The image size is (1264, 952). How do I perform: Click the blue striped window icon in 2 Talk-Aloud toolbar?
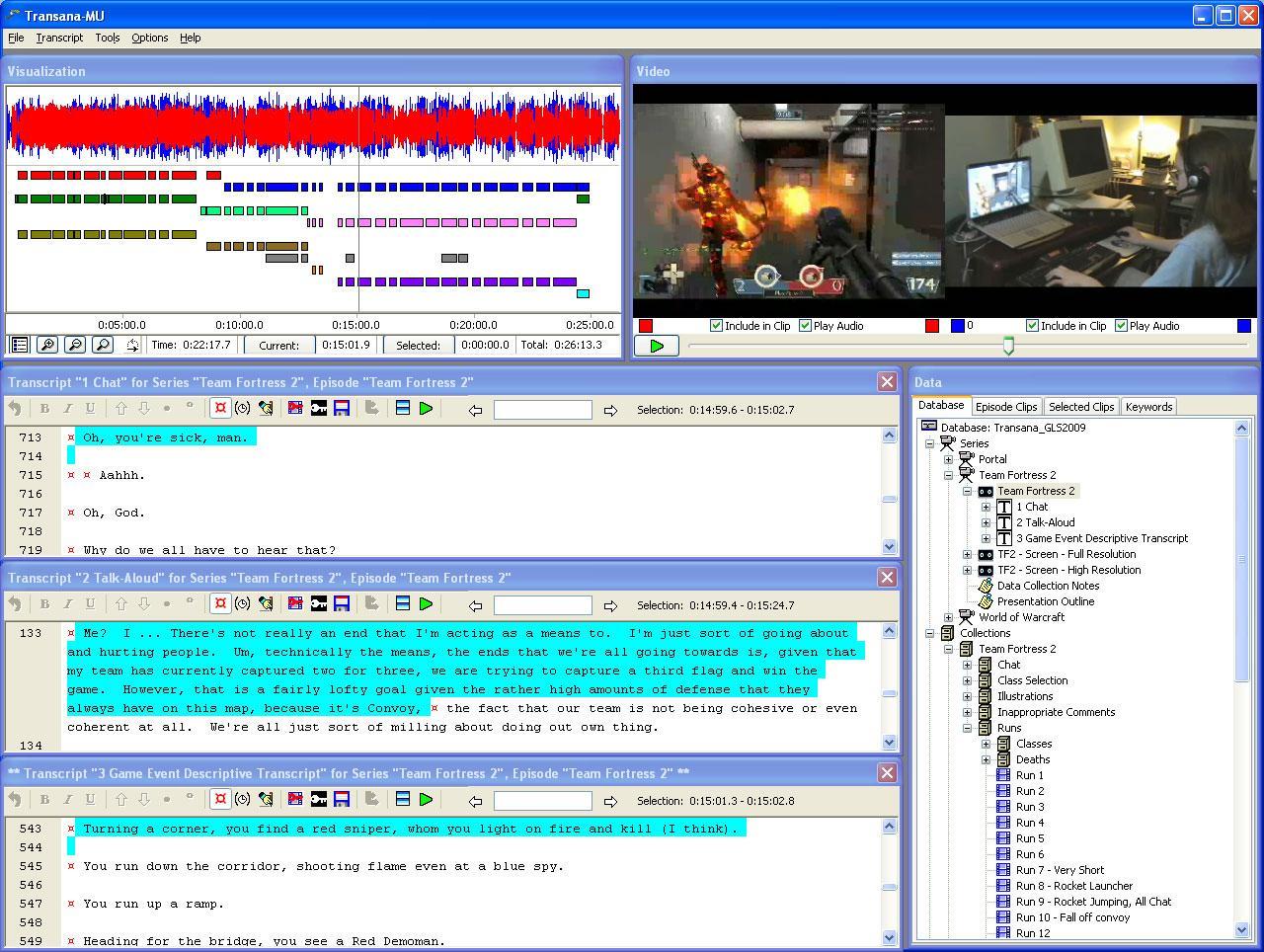402,603
